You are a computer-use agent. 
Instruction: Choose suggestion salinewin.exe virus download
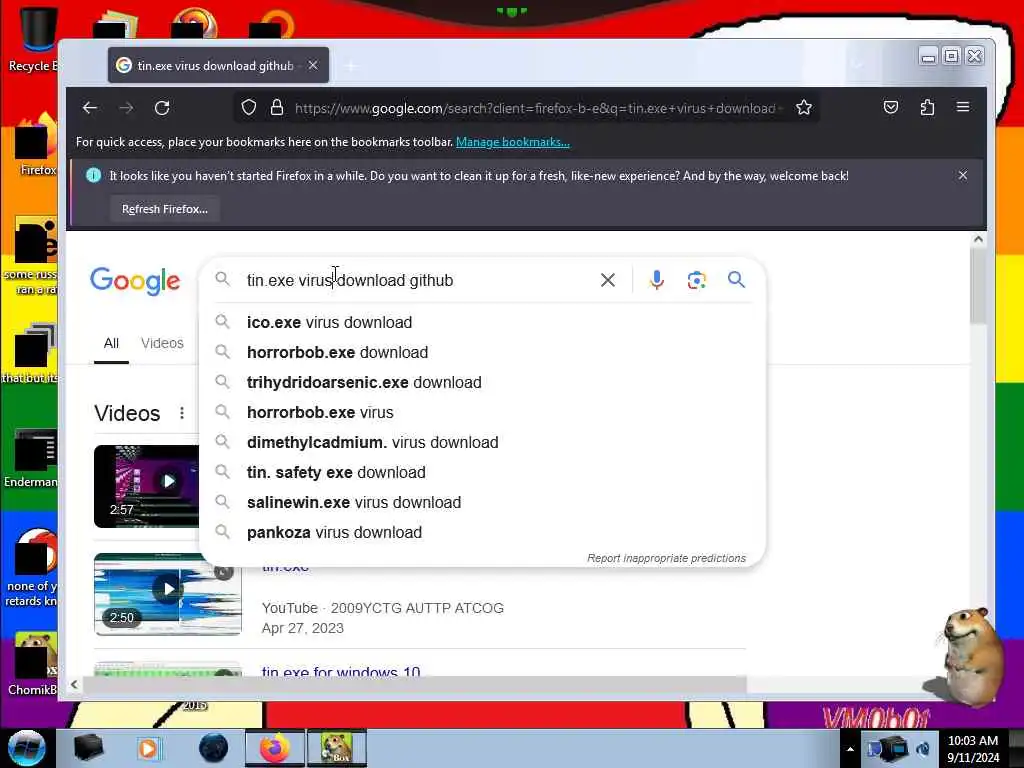pos(481,503)
